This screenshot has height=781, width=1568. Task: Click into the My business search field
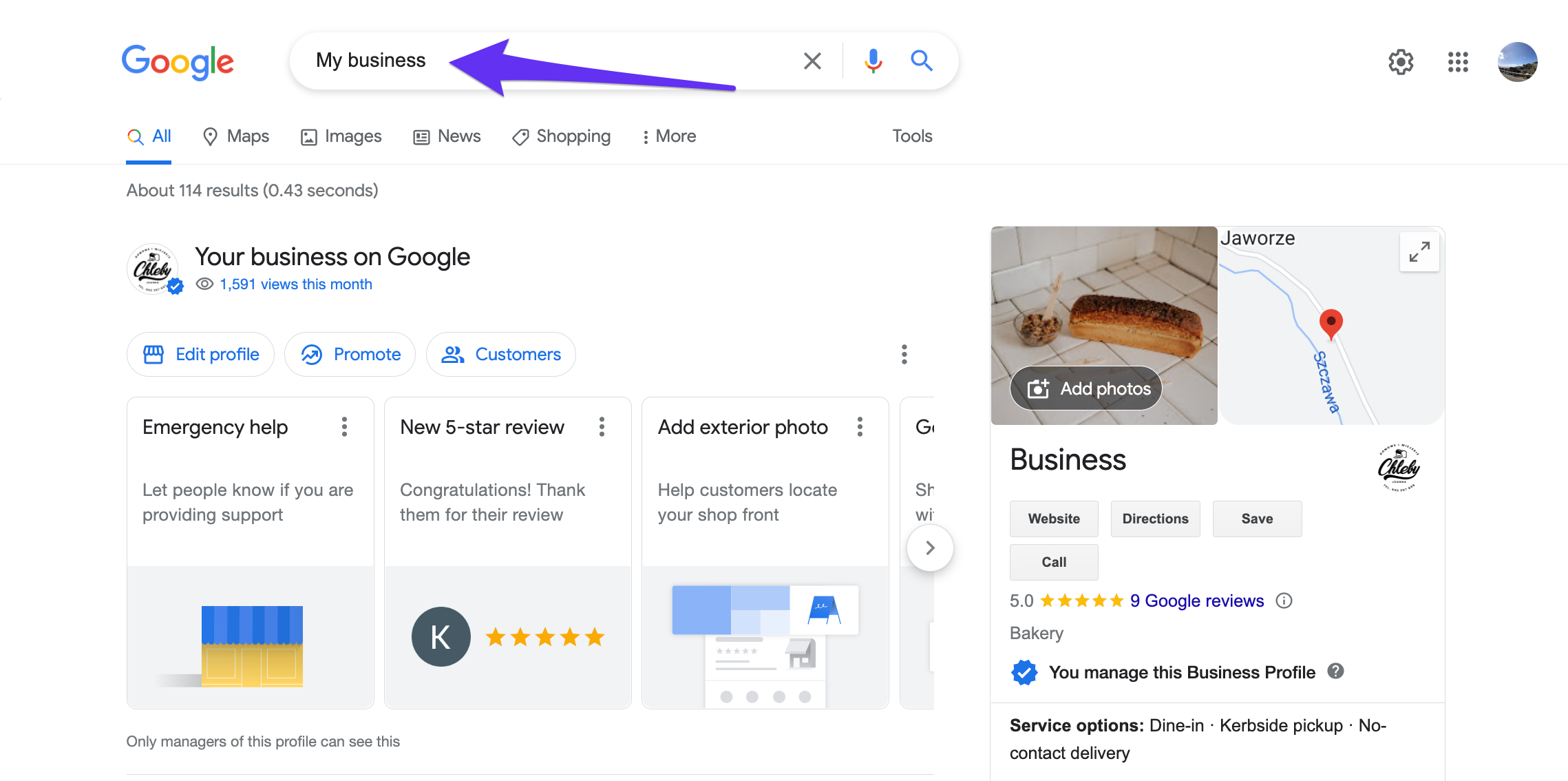[x=372, y=61]
